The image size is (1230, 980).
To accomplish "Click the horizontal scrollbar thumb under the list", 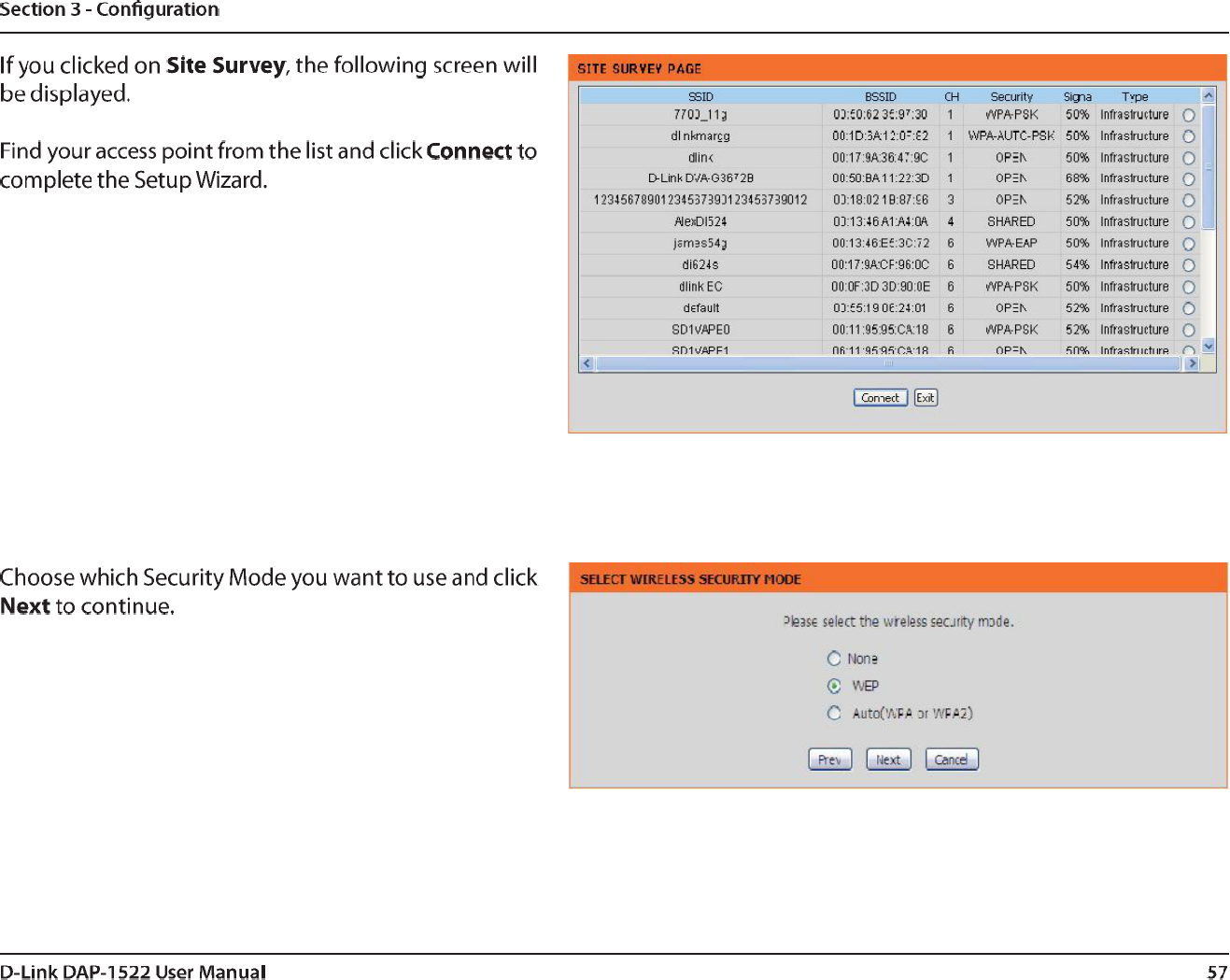I will (x=888, y=364).
